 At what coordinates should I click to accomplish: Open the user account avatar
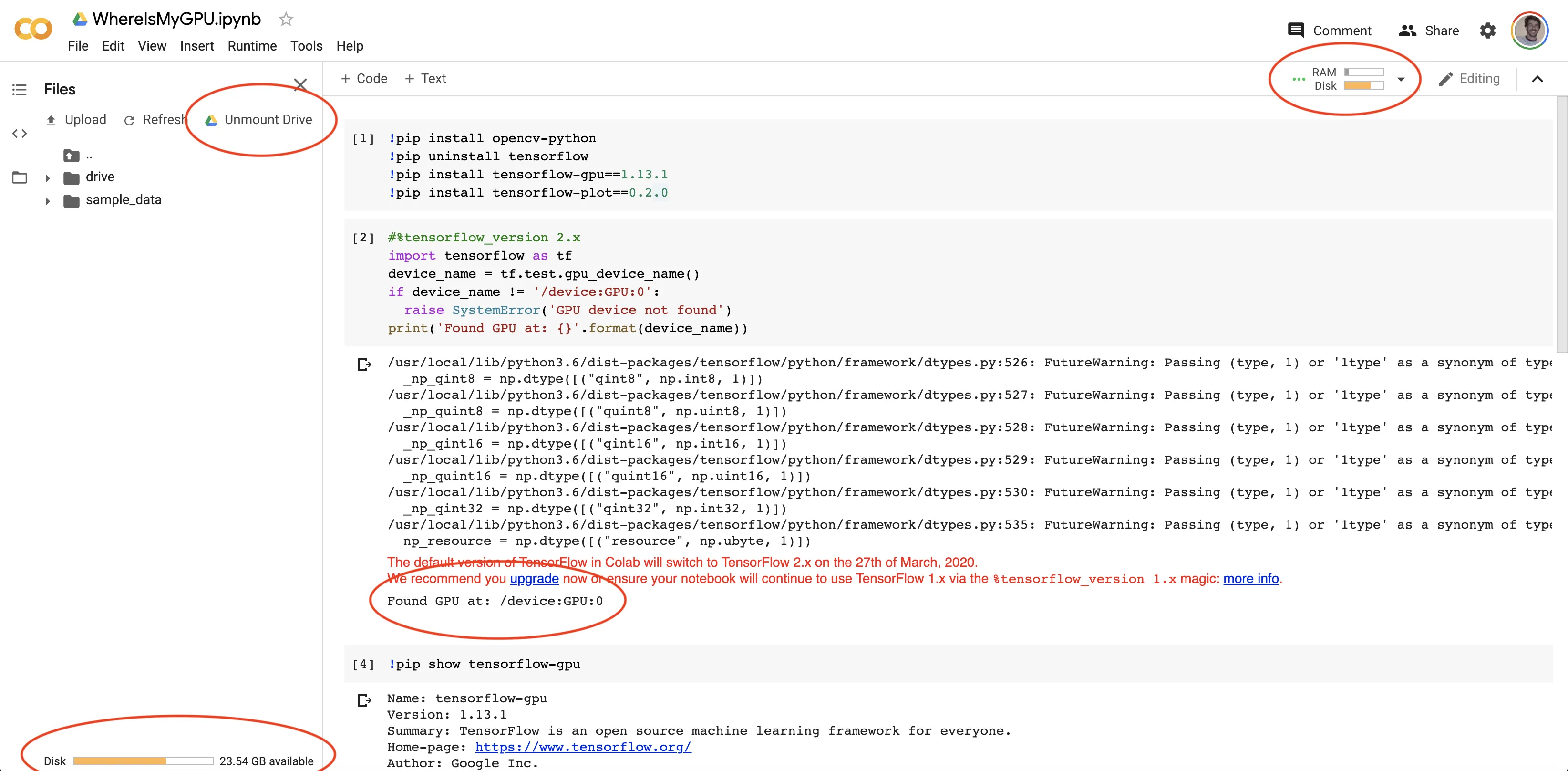(1529, 31)
